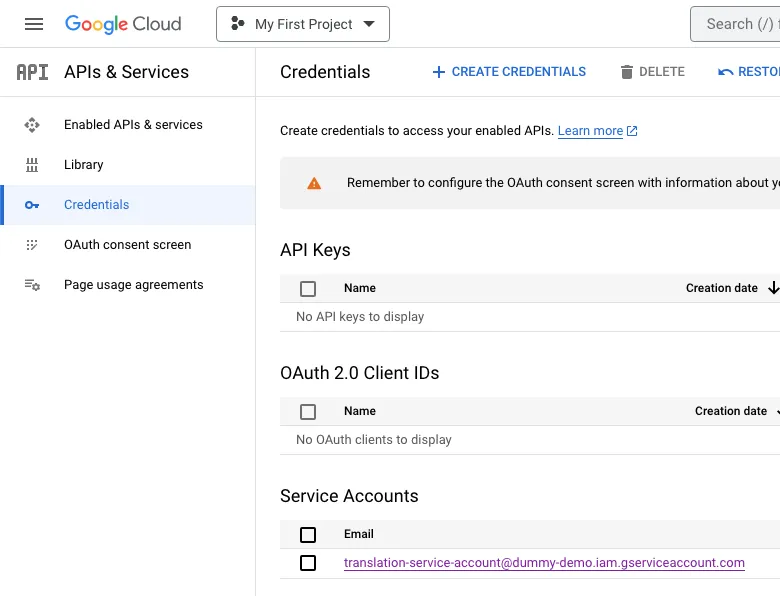This screenshot has height=596, width=780.
Task: Click the plus icon beside Create Credentials
Action: [439, 72]
